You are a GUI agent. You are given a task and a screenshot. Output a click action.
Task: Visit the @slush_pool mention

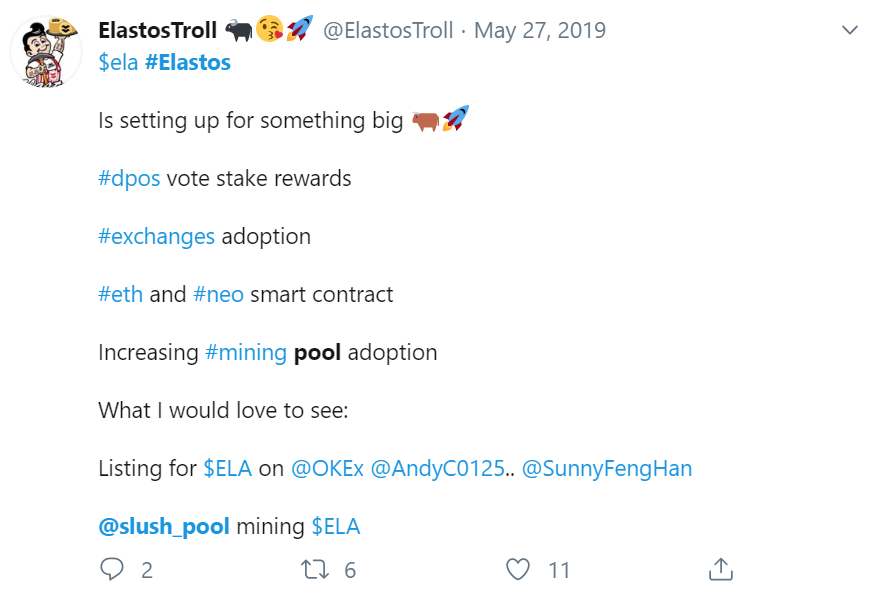click(164, 526)
